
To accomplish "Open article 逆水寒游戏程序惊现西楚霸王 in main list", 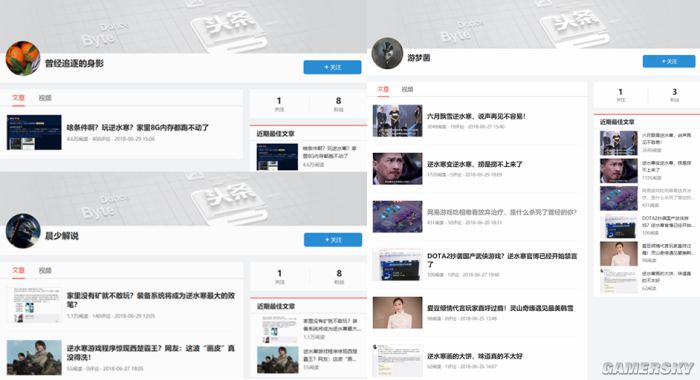I will pyautogui.click(x=151, y=352).
